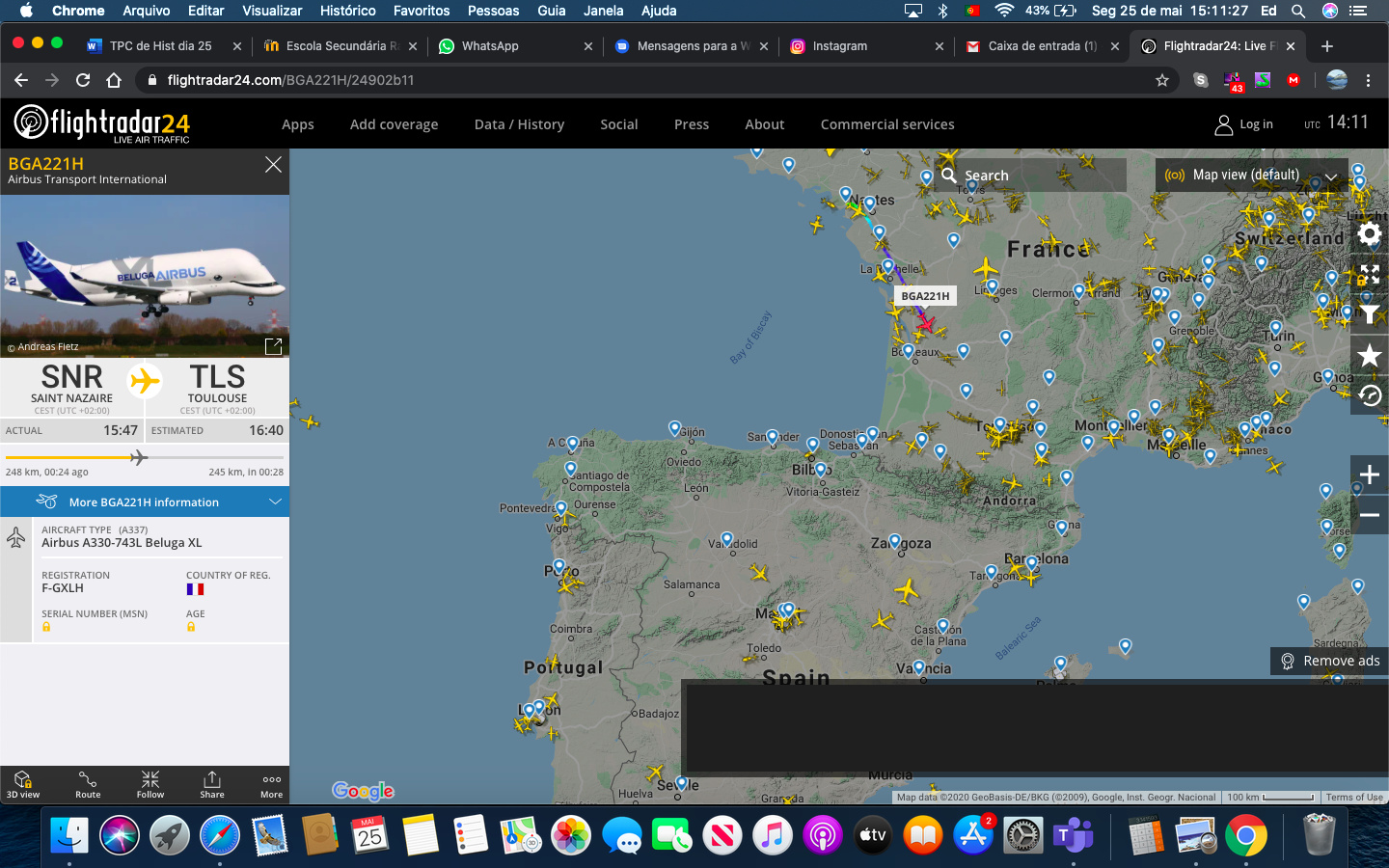Screen dimensions: 1389x868
Task: Open Launchpad from the Dock
Action: click(170, 835)
